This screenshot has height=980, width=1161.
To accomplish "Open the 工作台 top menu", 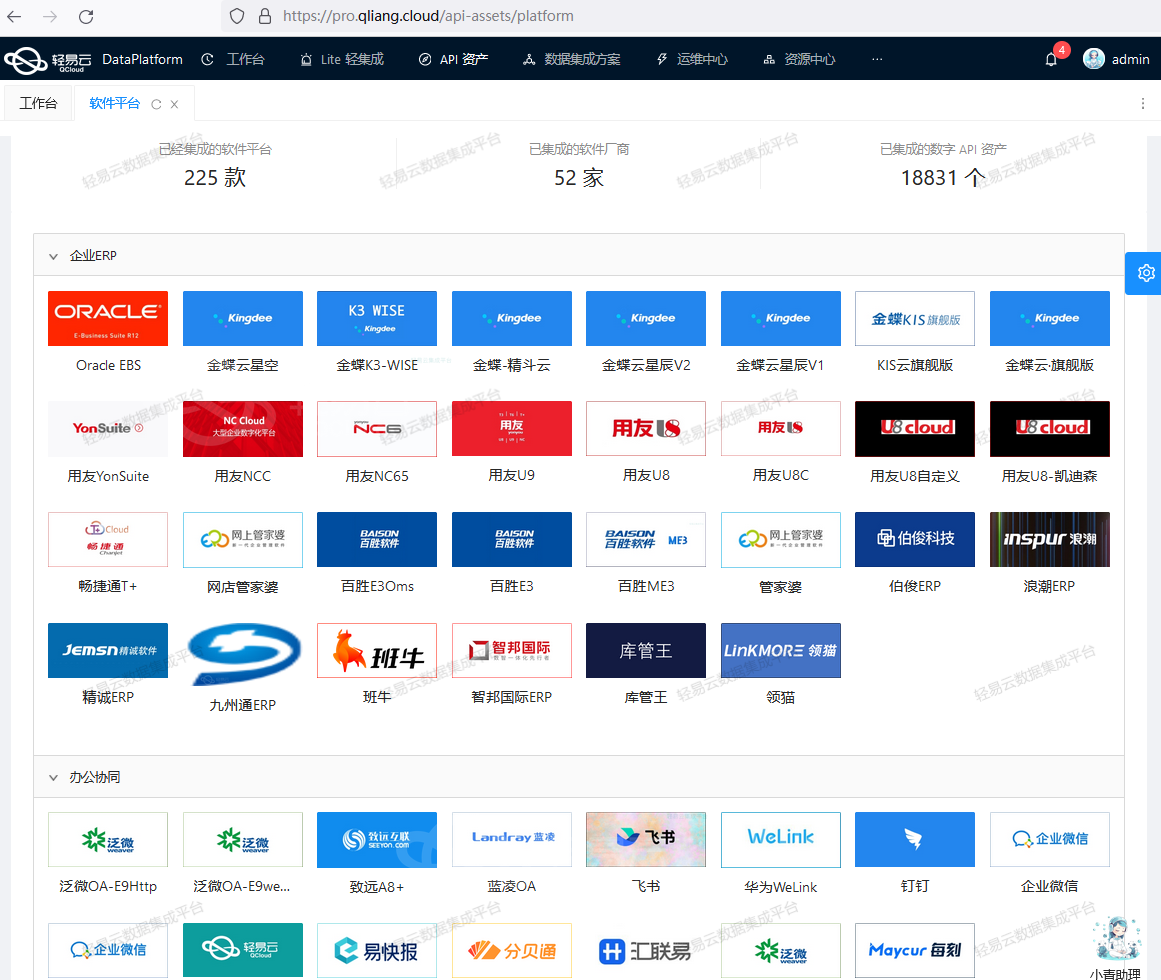I will (x=233, y=59).
